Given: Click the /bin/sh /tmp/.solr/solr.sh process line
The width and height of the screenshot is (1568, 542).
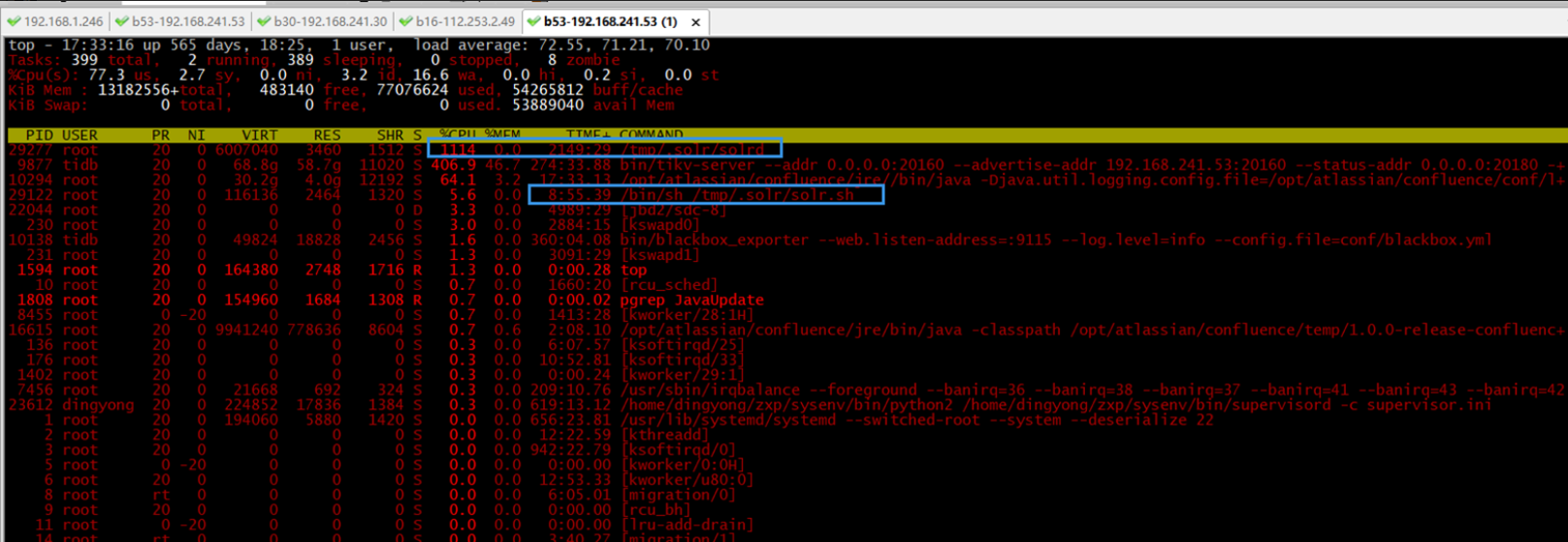Looking at the screenshot, I should (737, 195).
